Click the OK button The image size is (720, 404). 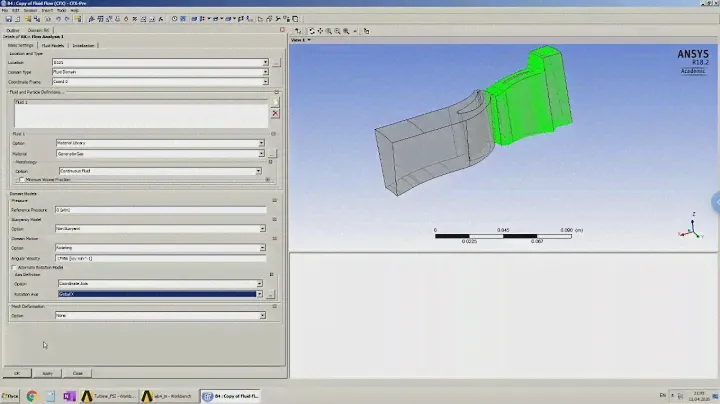click(17, 373)
